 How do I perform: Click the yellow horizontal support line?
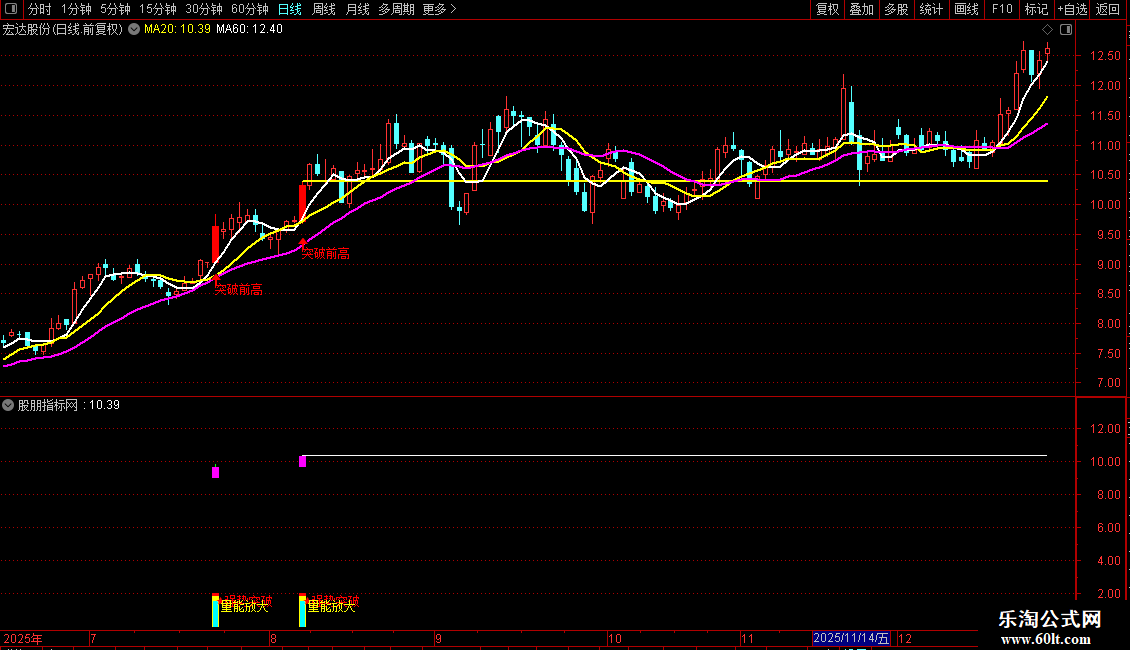tap(675, 181)
